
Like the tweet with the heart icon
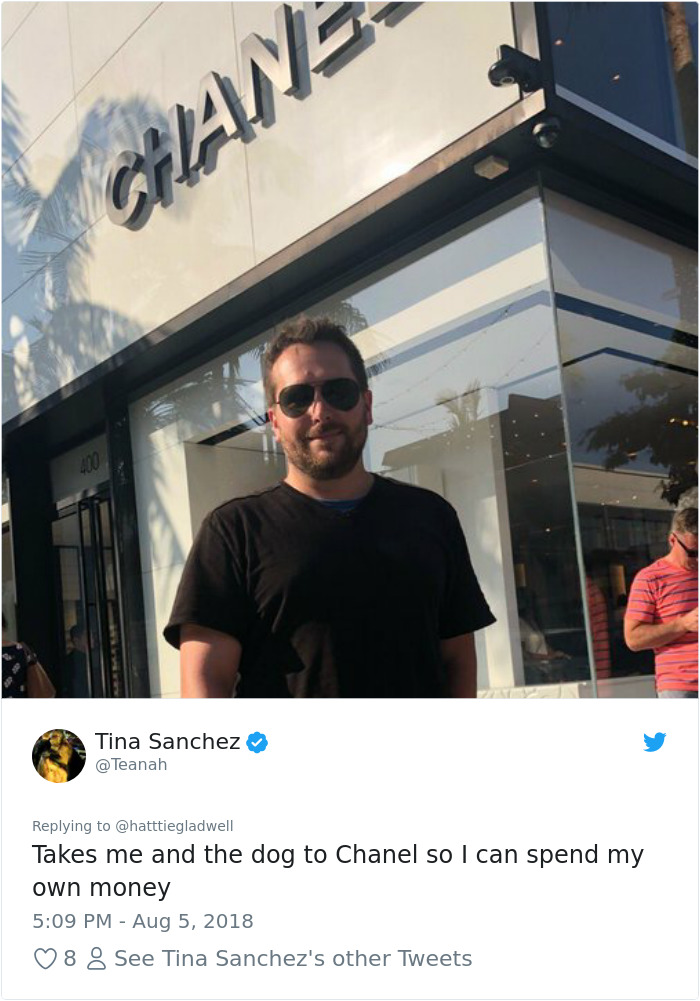pos(45,958)
